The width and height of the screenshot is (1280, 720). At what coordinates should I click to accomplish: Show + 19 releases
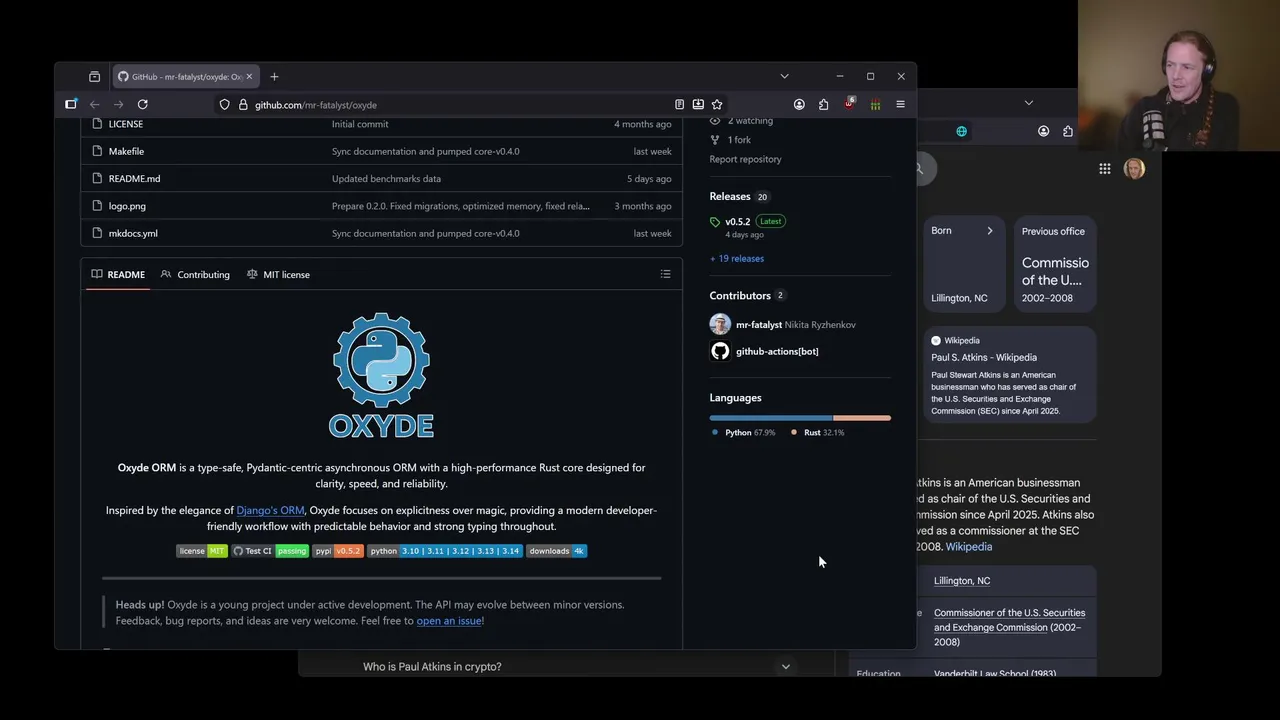(x=737, y=258)
